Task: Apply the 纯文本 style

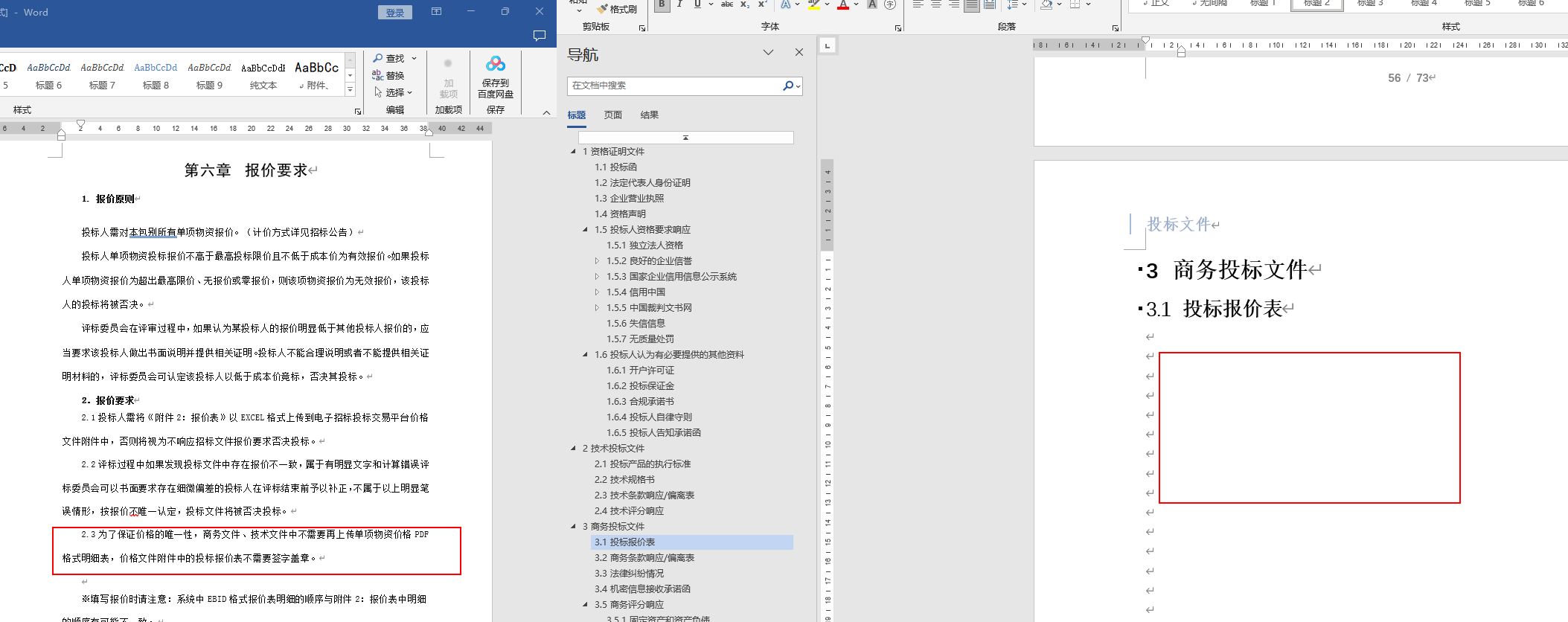Action: tap(263, 76)
